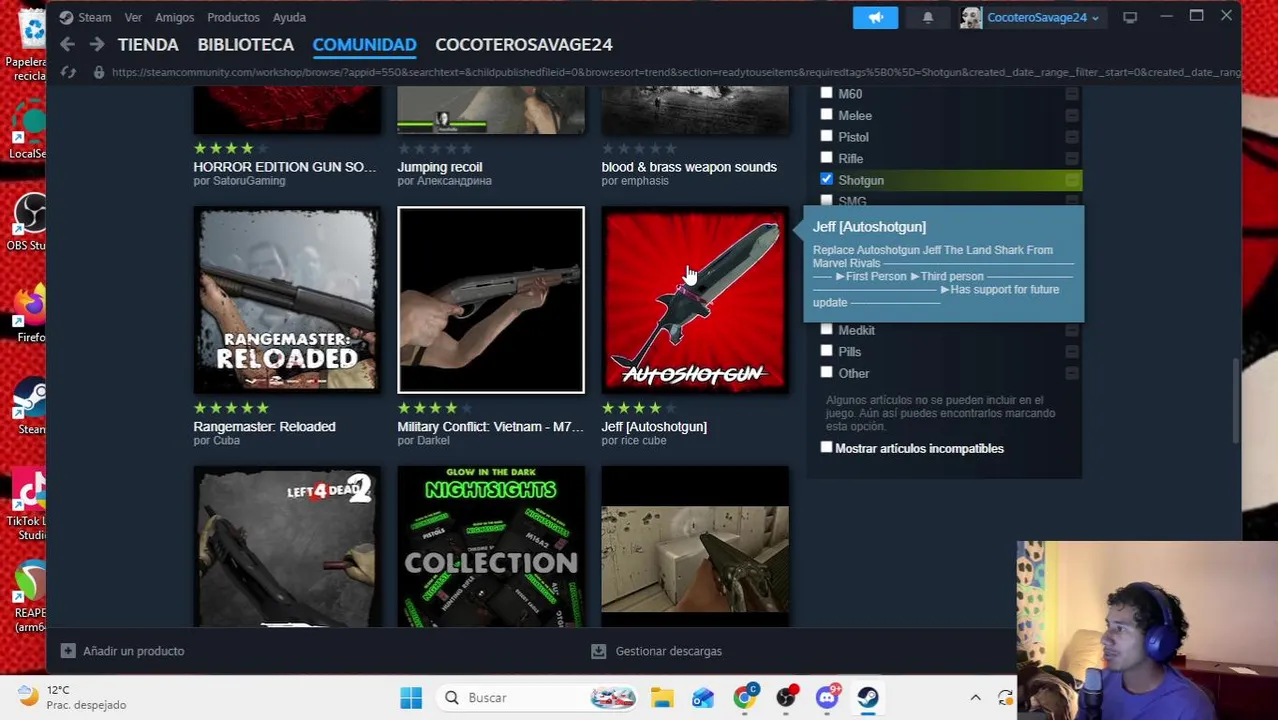Enable the Melee tag checkbox
The image size is (1278, 720).
pos(826,115)
